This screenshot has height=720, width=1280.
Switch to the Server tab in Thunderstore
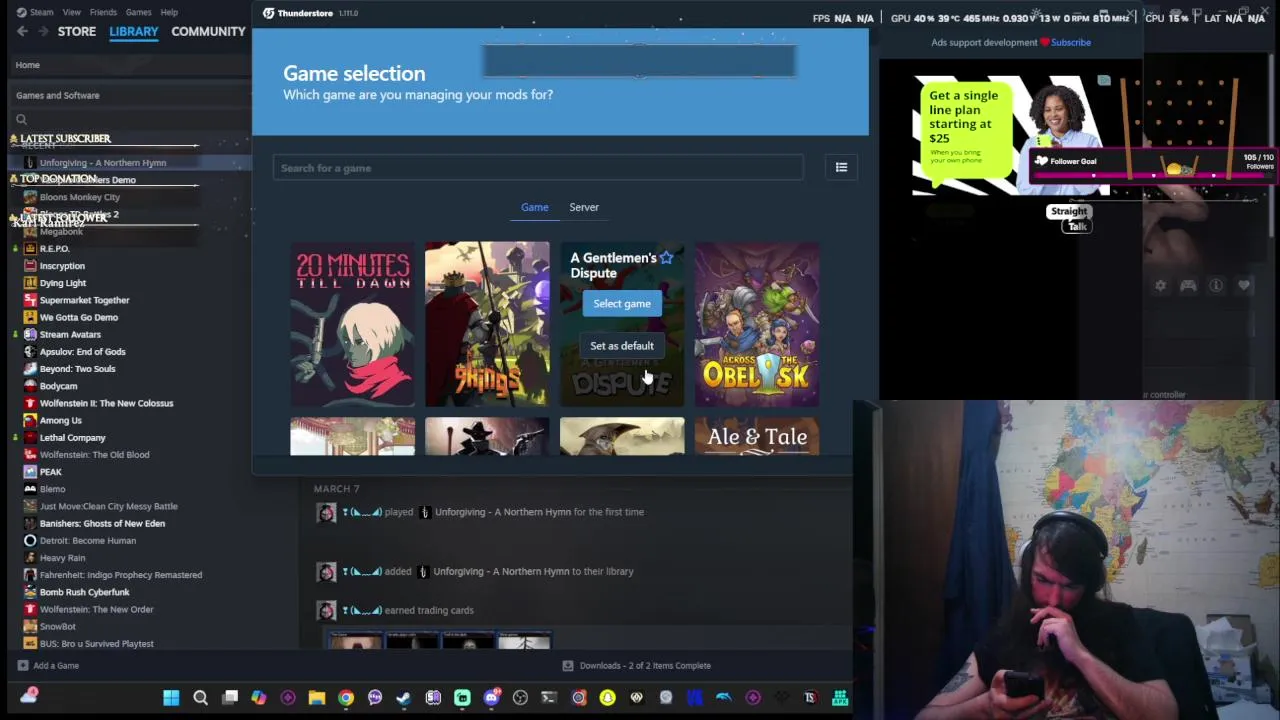tap(584, 207)
